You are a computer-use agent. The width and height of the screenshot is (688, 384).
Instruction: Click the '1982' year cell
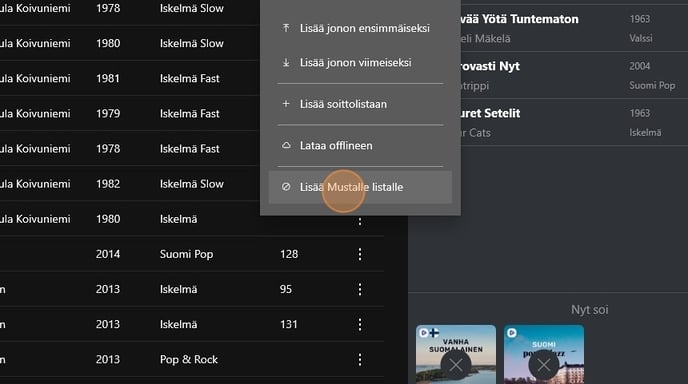108,184
